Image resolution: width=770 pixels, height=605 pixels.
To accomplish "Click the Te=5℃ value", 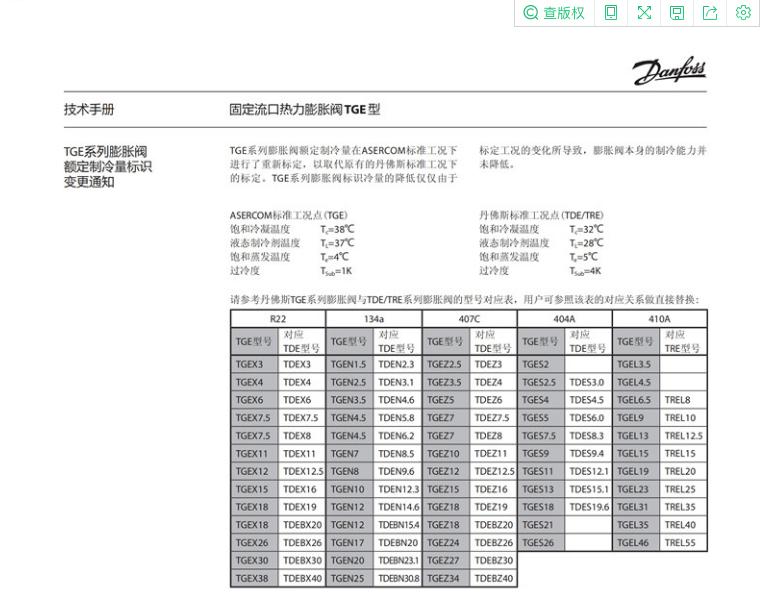I will (584, 257).
